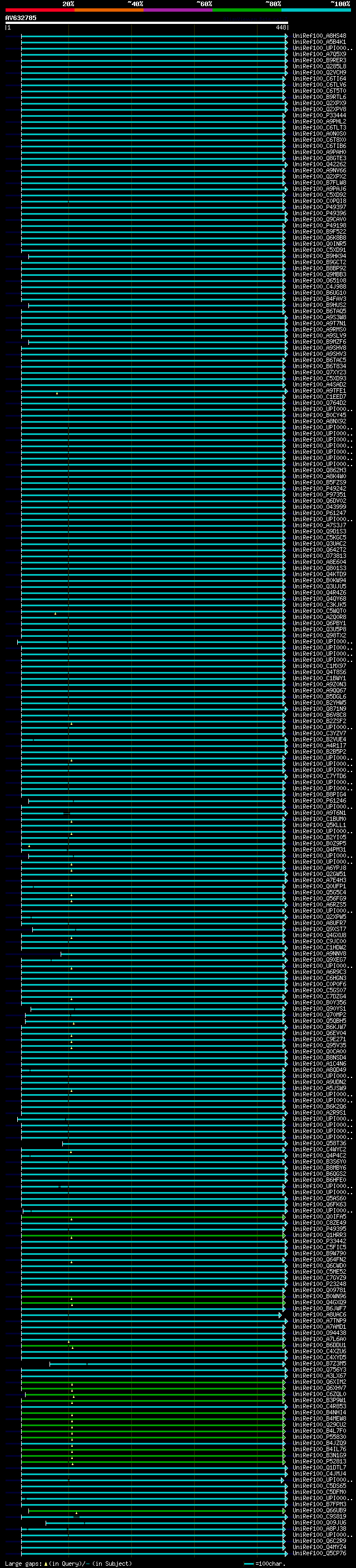This screenshot has height=1568, width=356.
Task: Click hit UniRef100_Q6K8B8
Action: coord(319,238)
